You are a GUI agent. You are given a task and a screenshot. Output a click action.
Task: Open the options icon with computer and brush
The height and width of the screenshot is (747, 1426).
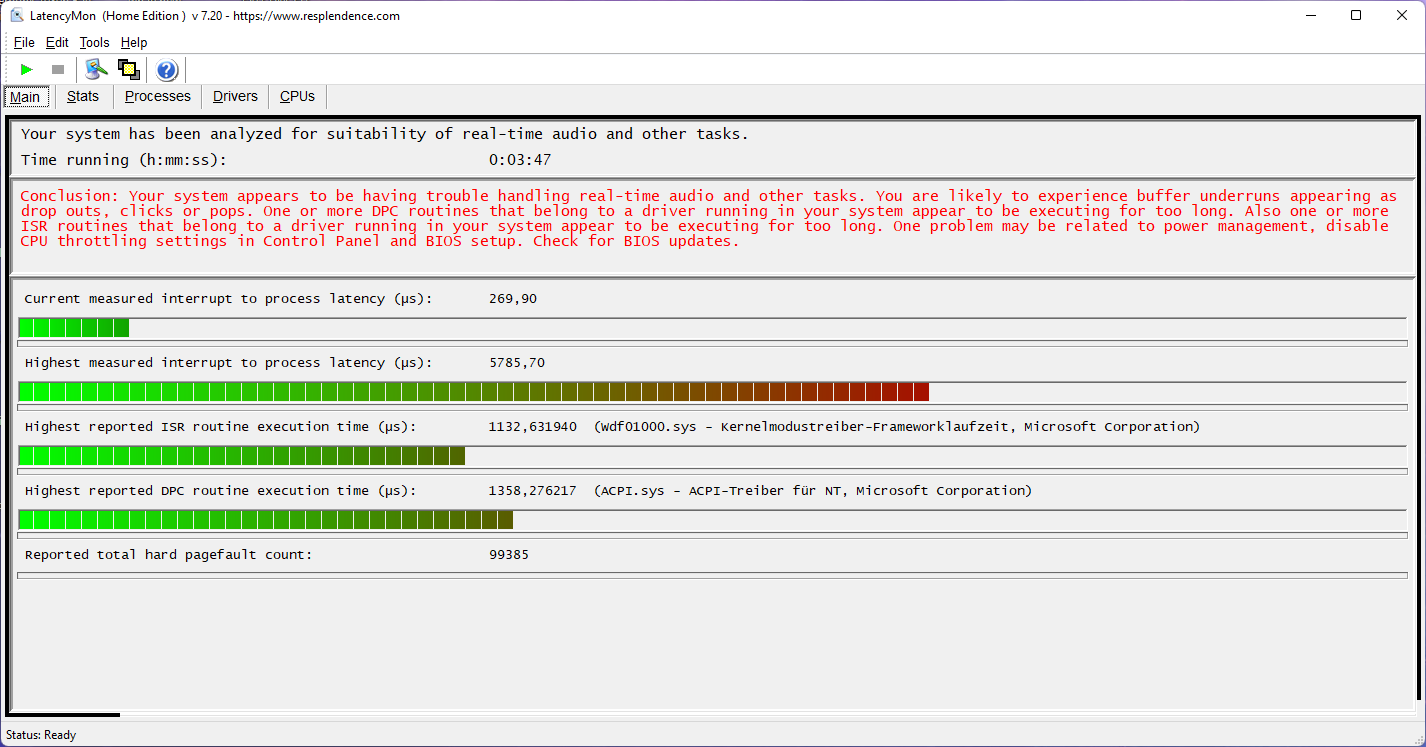point(96,69)
